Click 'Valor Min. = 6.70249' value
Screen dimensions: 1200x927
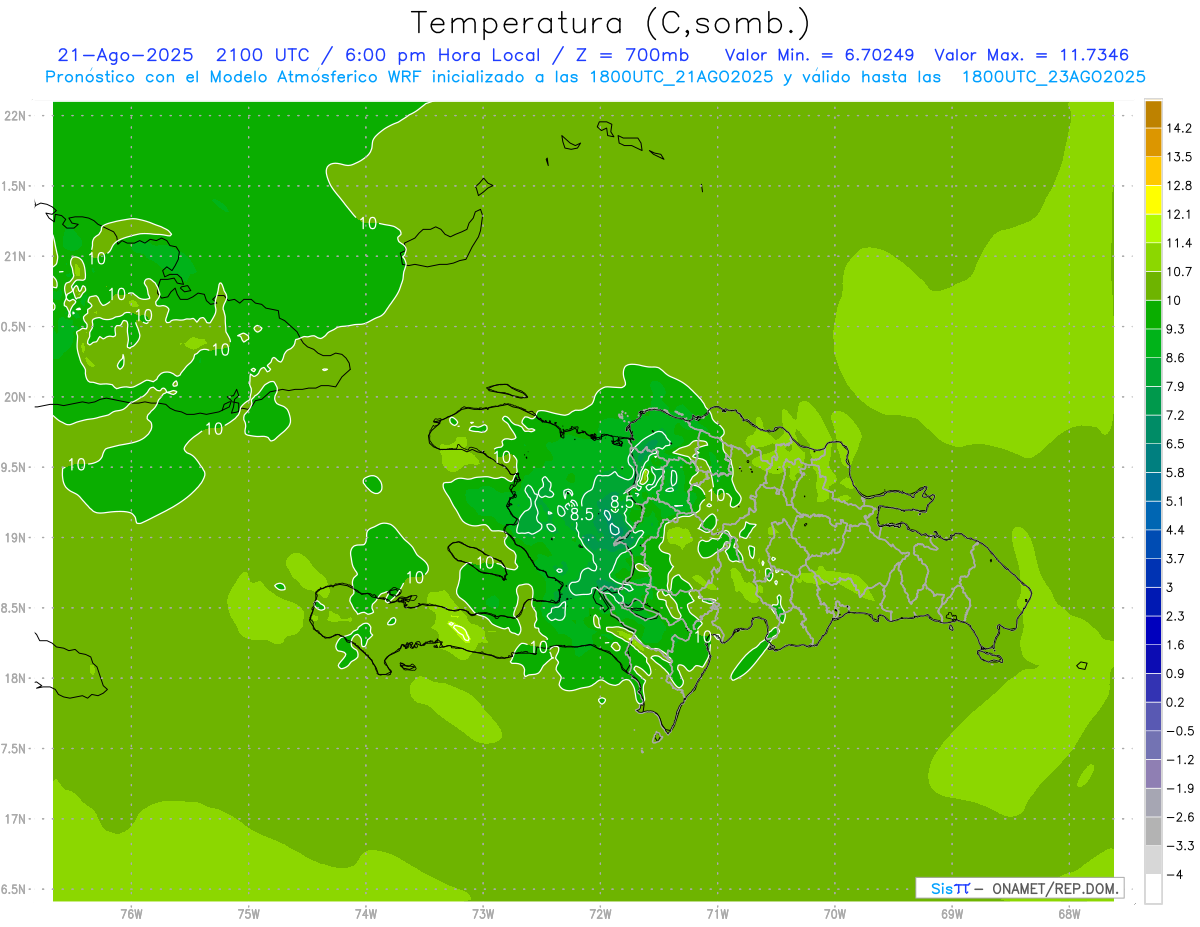(x=818, y=55)
